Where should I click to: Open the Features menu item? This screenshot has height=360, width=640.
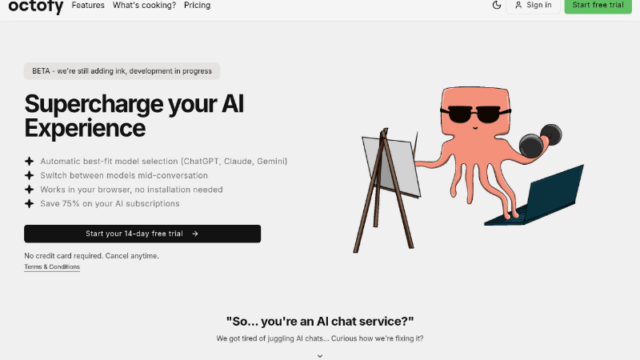point(88,5)
